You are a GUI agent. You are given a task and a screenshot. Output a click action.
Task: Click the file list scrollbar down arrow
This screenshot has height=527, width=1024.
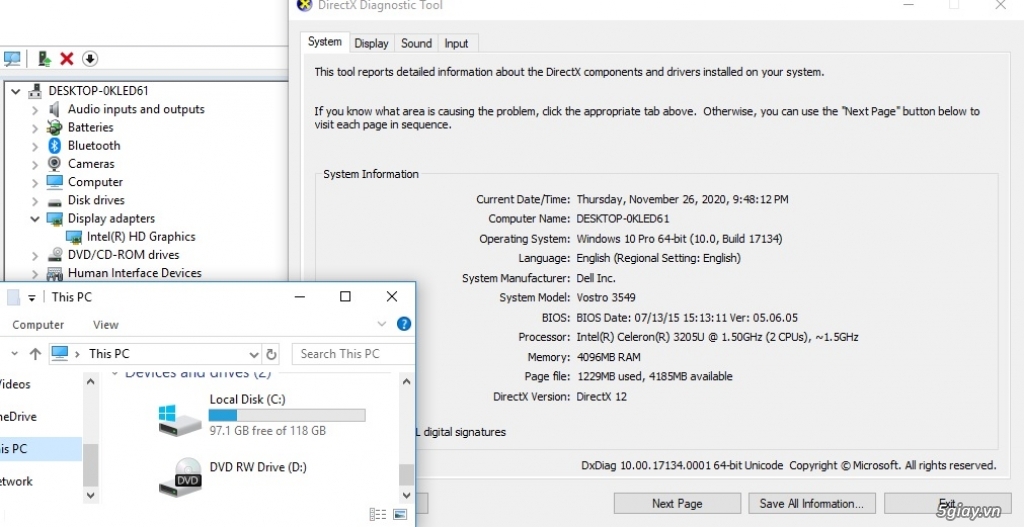point(406,494)
